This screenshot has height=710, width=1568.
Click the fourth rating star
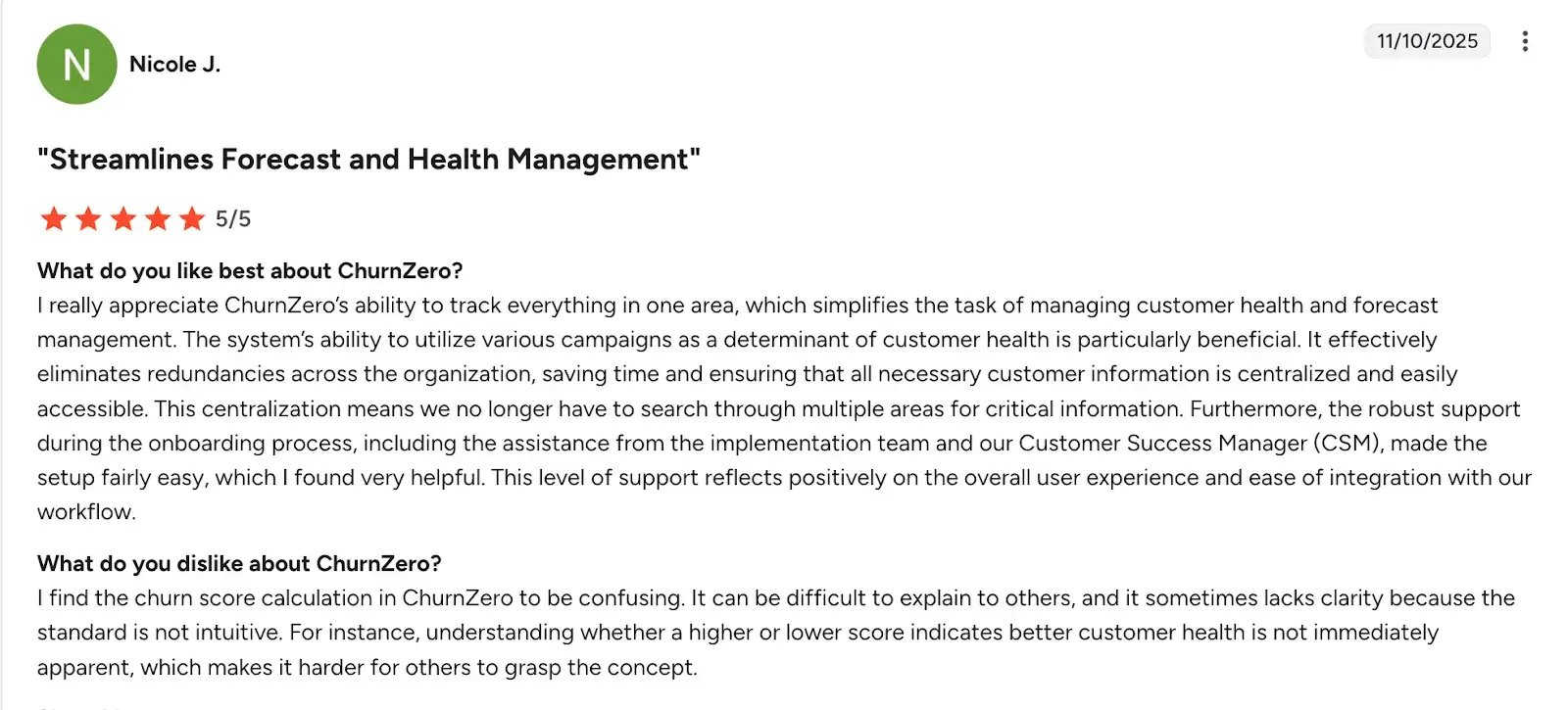point(157,218)
